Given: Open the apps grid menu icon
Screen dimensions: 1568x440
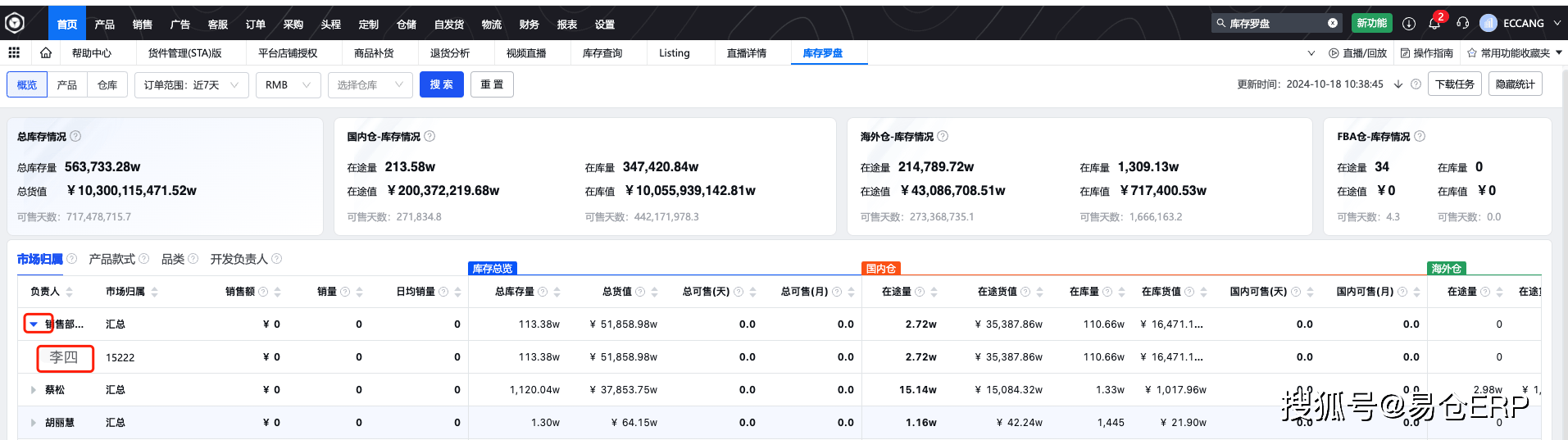Looking at the screenshot, I should pos(14,53).
